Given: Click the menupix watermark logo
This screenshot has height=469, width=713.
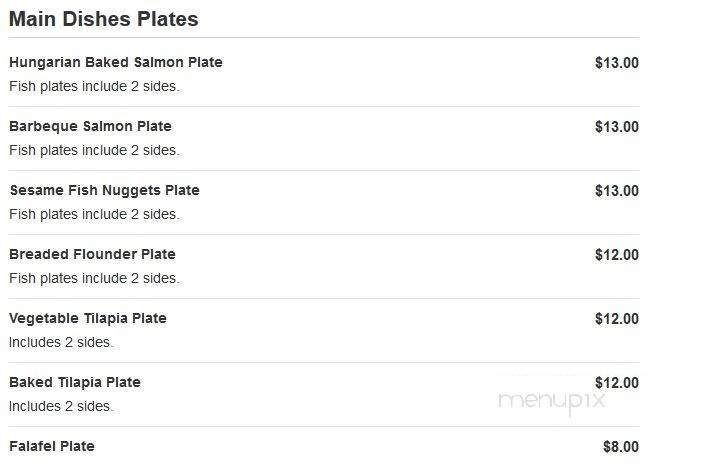Looking at the screenshot, I should 552,402.
